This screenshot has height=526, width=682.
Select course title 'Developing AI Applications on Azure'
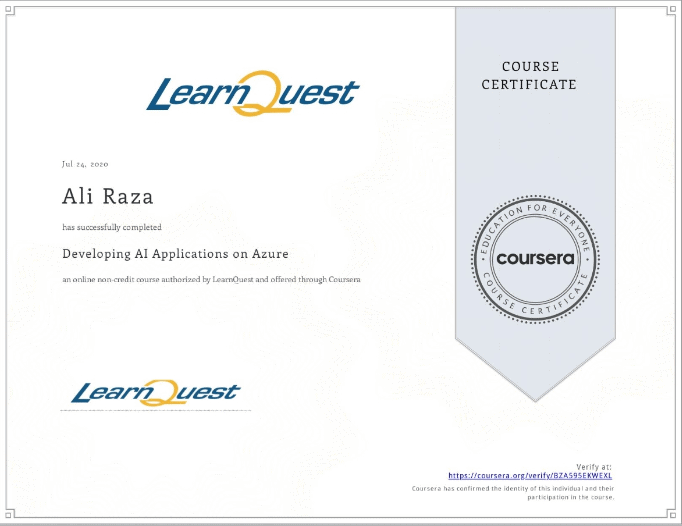(x=175, y=254)
